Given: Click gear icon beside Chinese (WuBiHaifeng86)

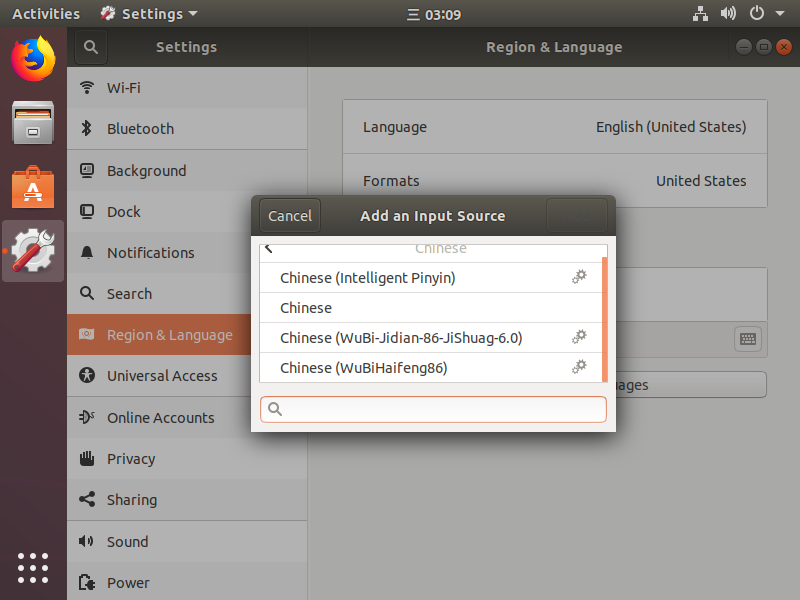Looking at the screenshot, I should click(x=579, y=367).
